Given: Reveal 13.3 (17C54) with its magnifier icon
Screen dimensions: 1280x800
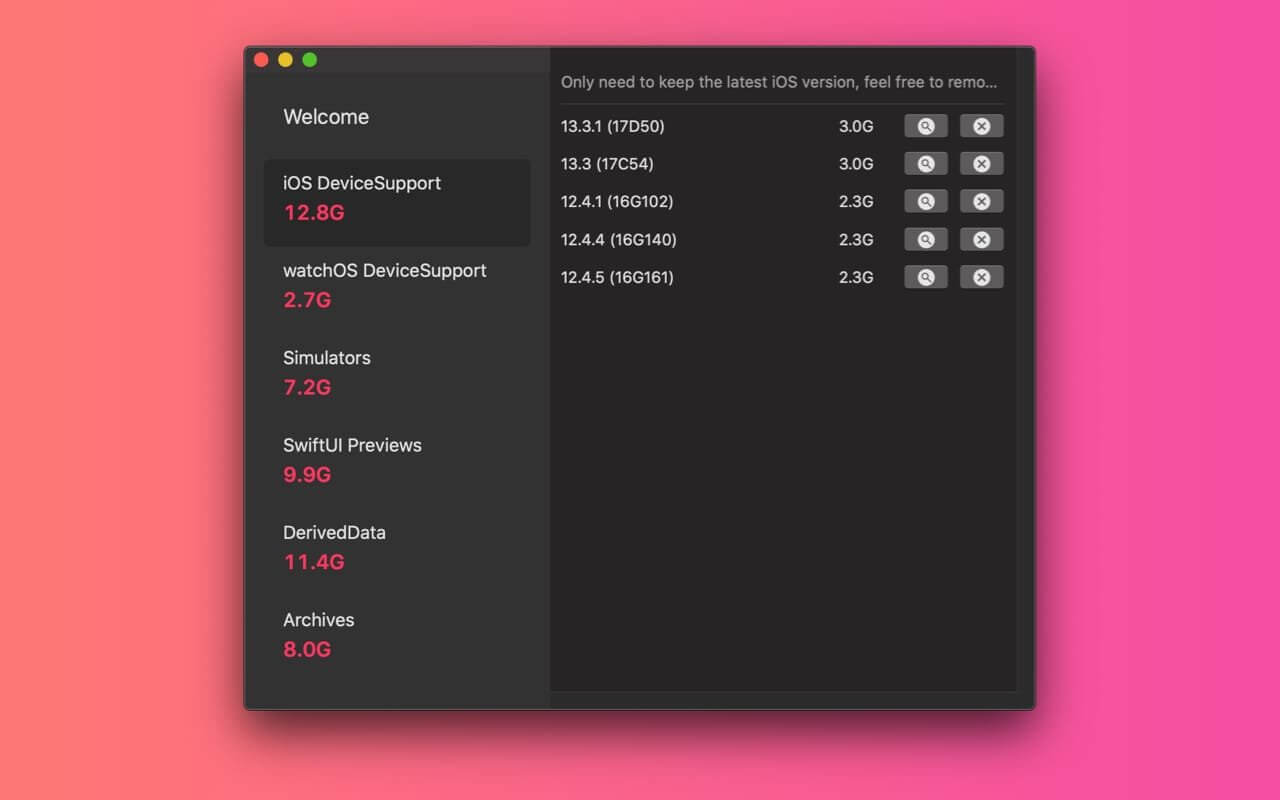Looking at the screenshot, I should pyautogui.click(x=926, y=164).
